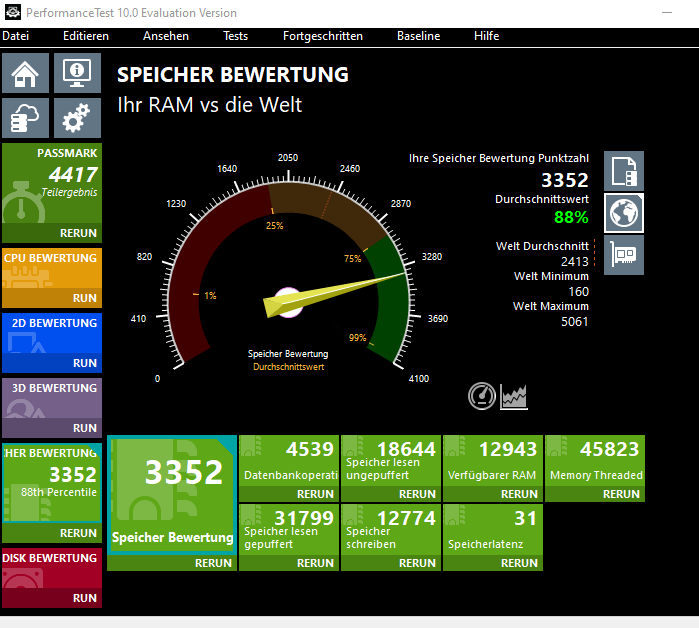Run the 2D Bewertung test
This screenshot has height=628, width=699.
coord(85,363)
